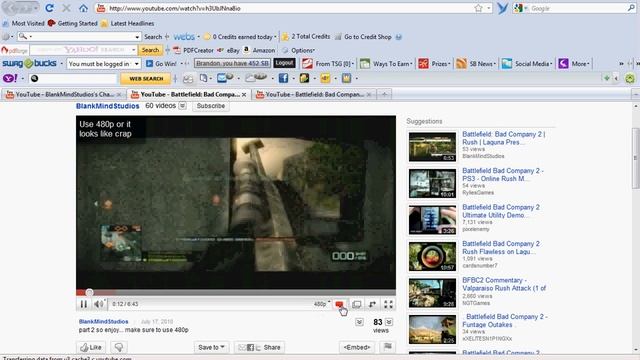Viewport: 640px width, 360px height.
Task: Click the Yahoo toolbar Facebook icon
Action: 283,78
